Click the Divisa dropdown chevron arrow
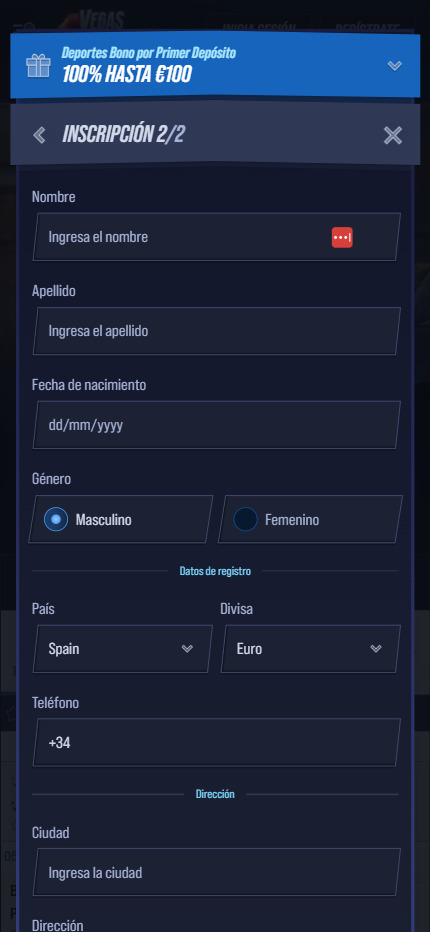This screenshot has height=932, width=430. tap(376, 648)
